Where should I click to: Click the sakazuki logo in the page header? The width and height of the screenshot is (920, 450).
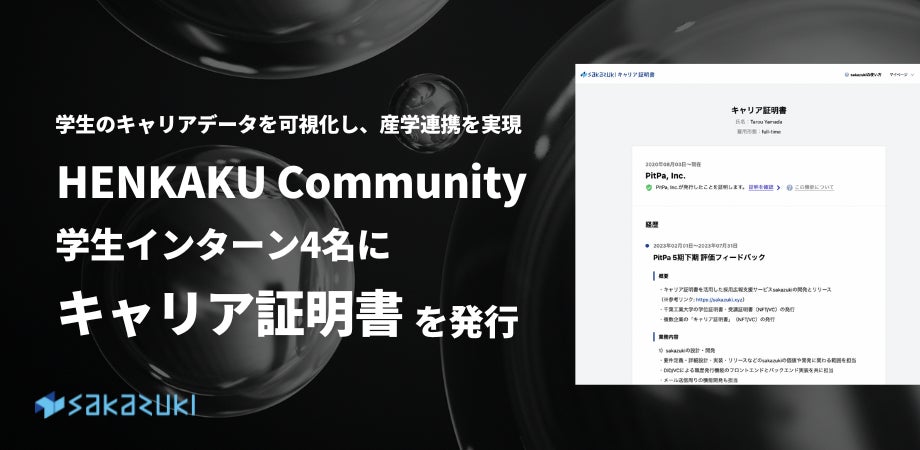617,75
